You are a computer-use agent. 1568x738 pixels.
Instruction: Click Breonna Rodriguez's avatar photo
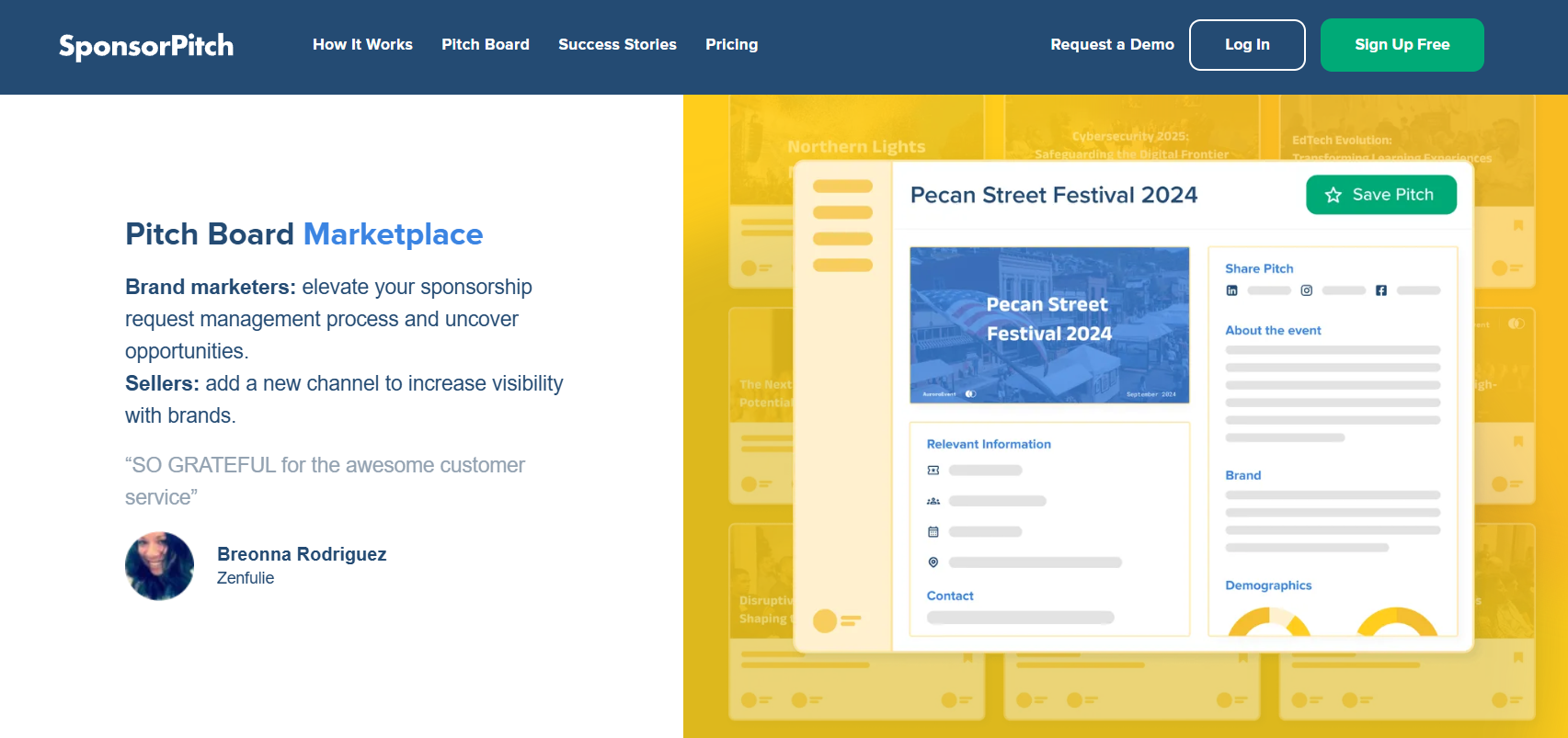(160, 566)
